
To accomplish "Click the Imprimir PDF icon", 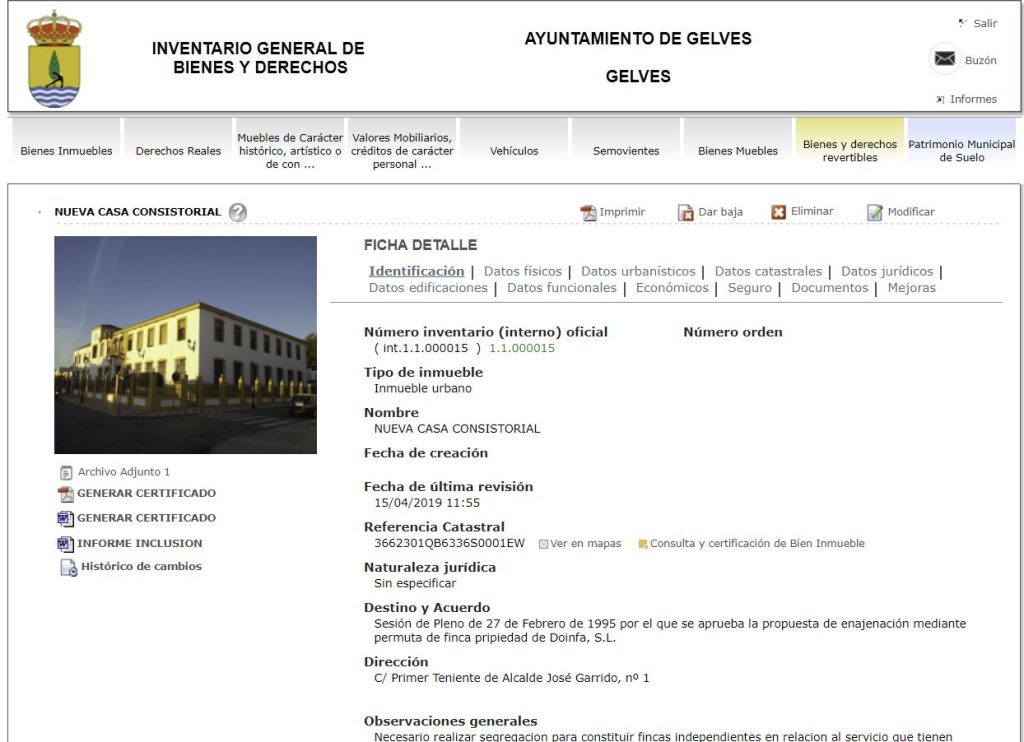I will click(589, 212).
